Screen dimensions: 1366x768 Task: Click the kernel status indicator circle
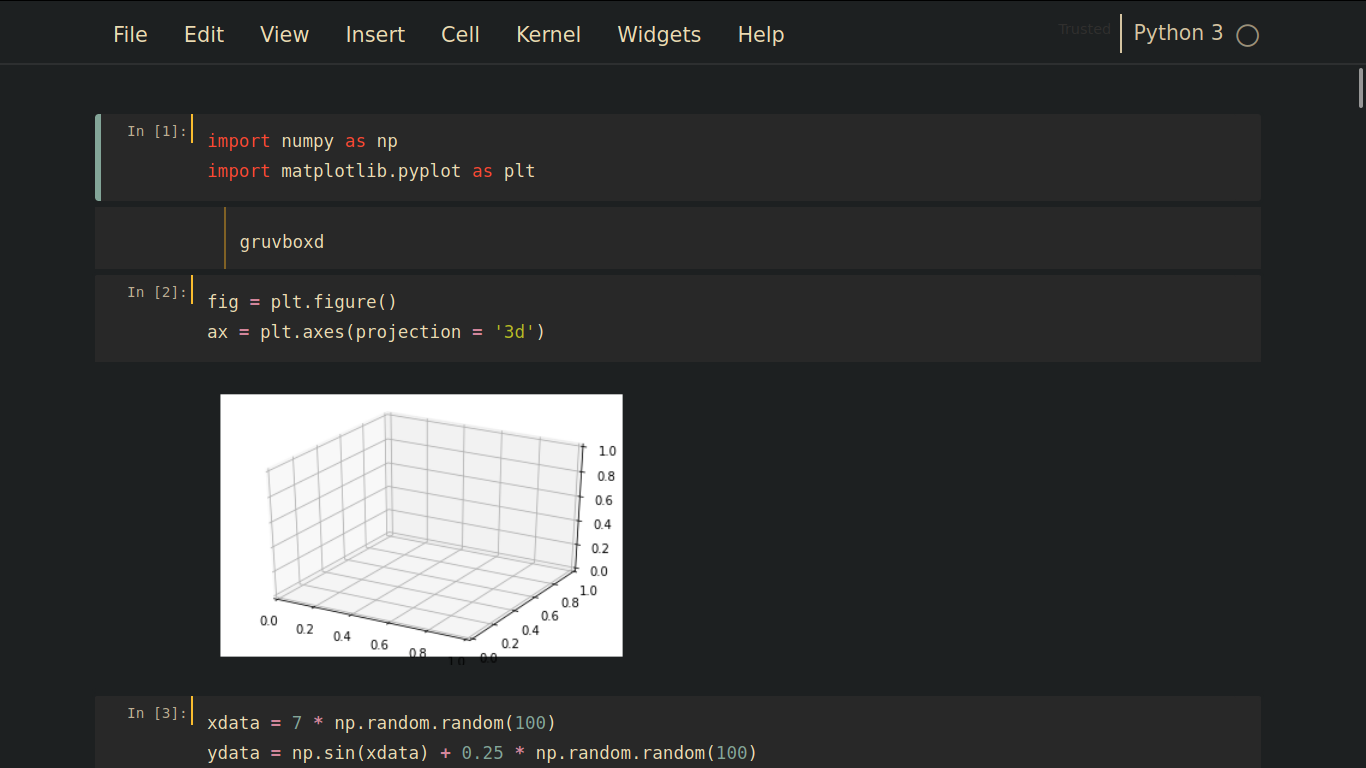(1247, 35)
